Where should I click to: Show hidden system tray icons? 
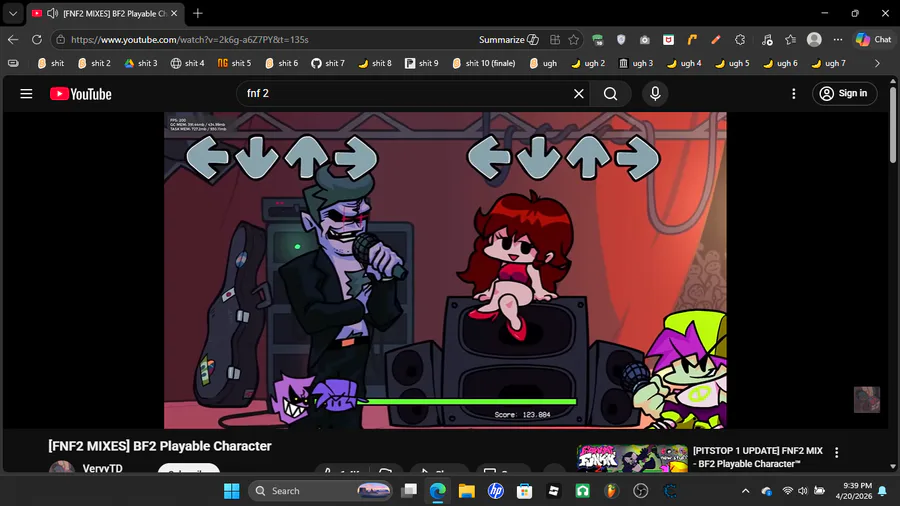[x=745, y=491]
